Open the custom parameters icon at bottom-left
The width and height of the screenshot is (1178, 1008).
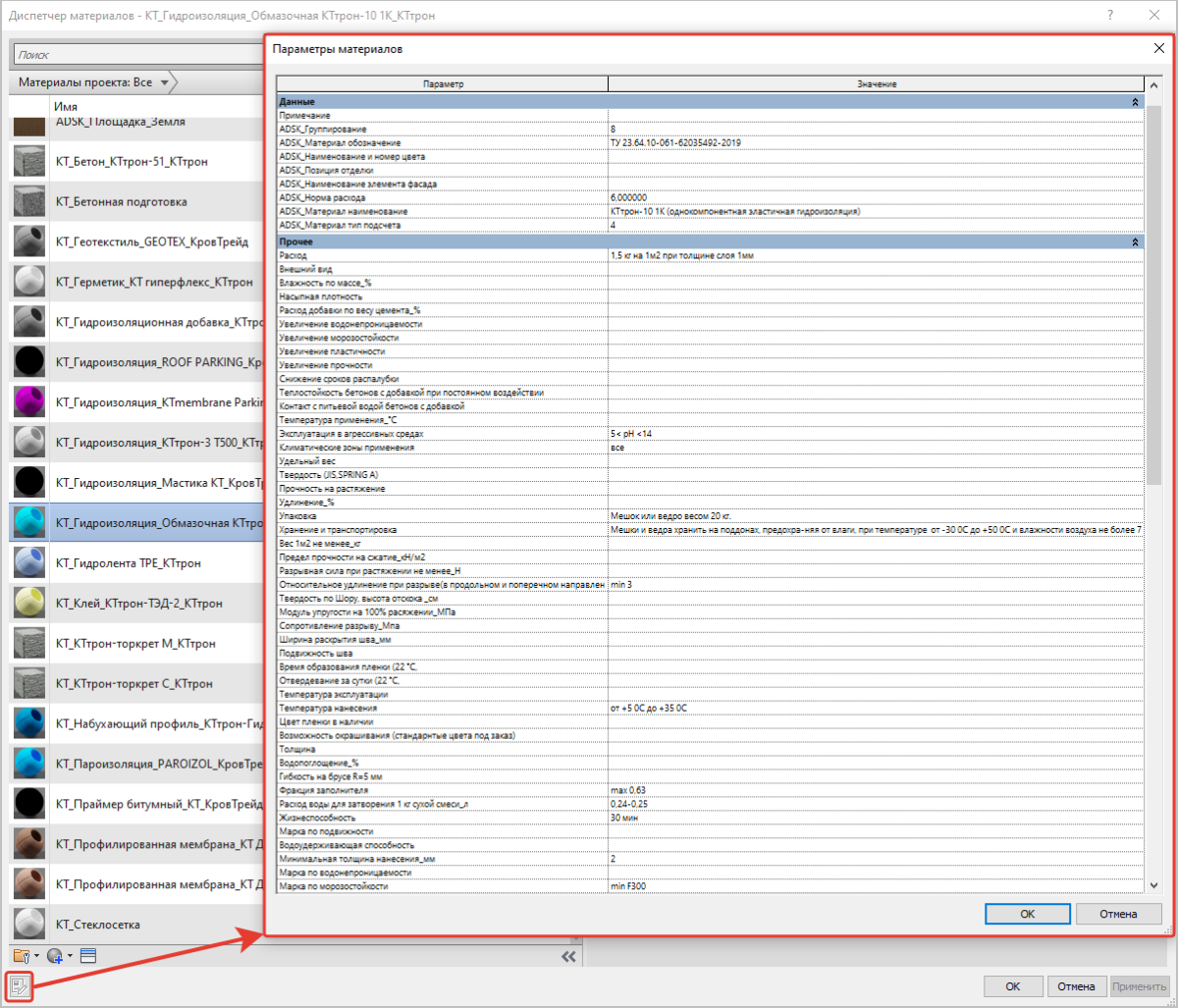(x=20, y=985)
